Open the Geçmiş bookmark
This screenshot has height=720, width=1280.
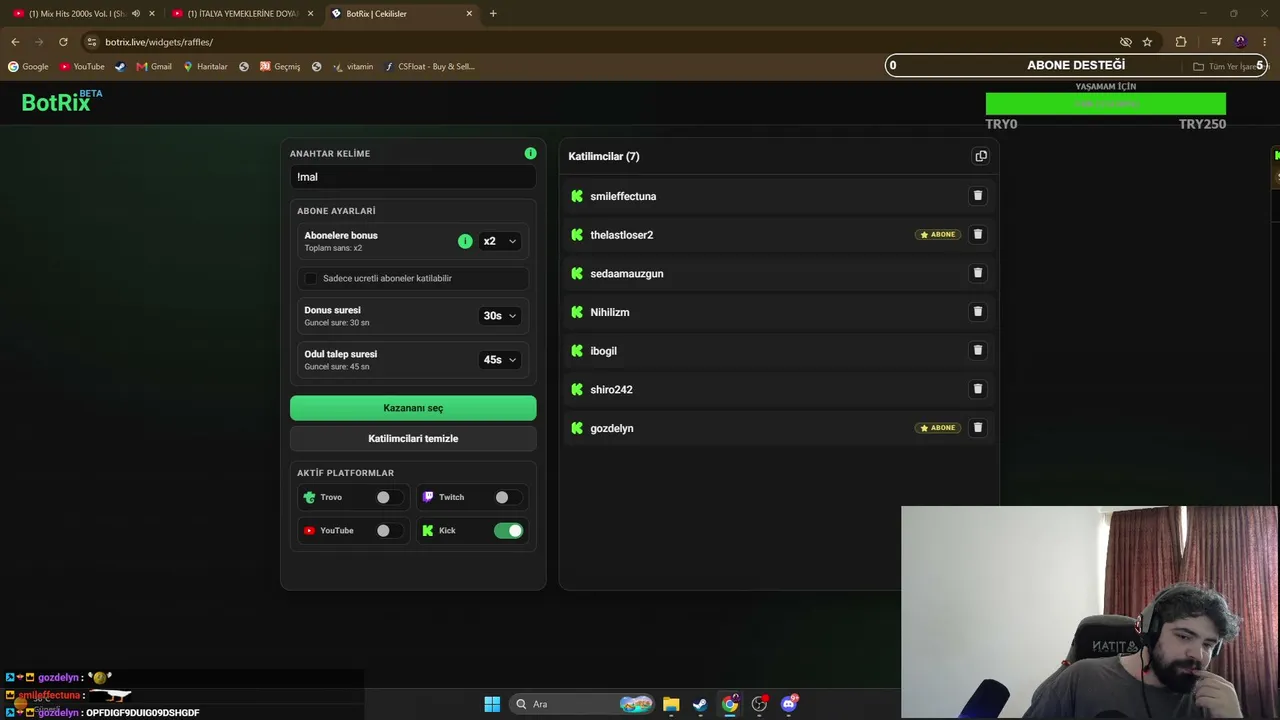coord(280,67)
